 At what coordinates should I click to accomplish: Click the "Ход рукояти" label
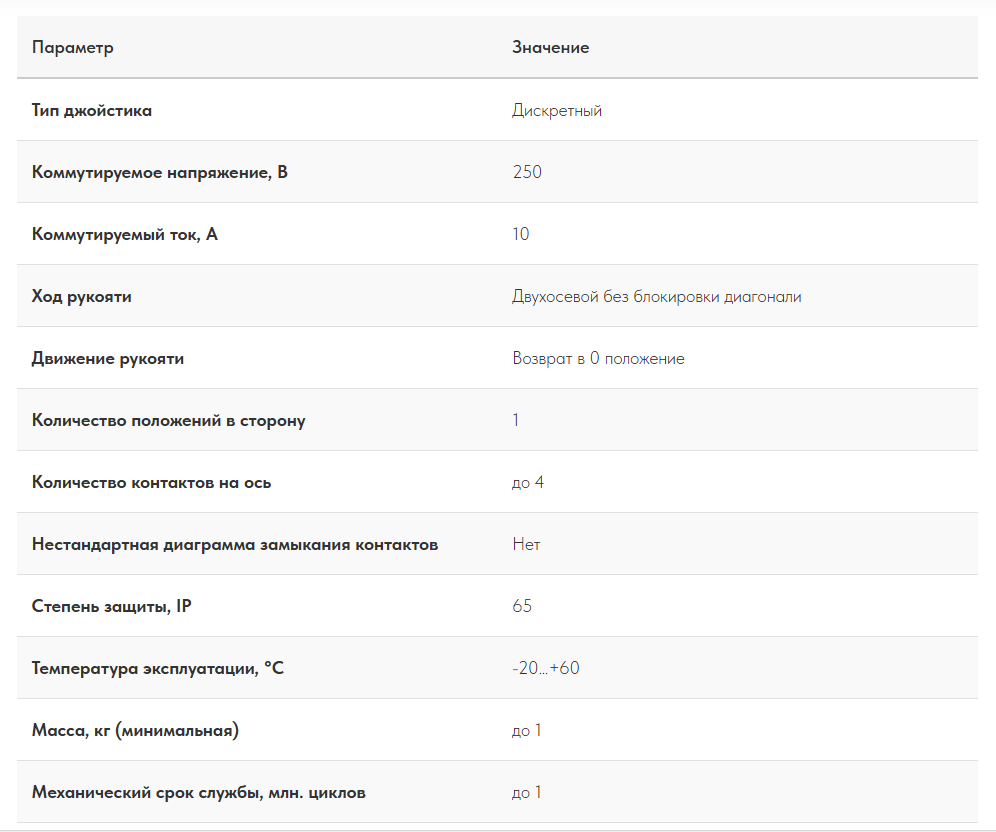pos(82,297)
